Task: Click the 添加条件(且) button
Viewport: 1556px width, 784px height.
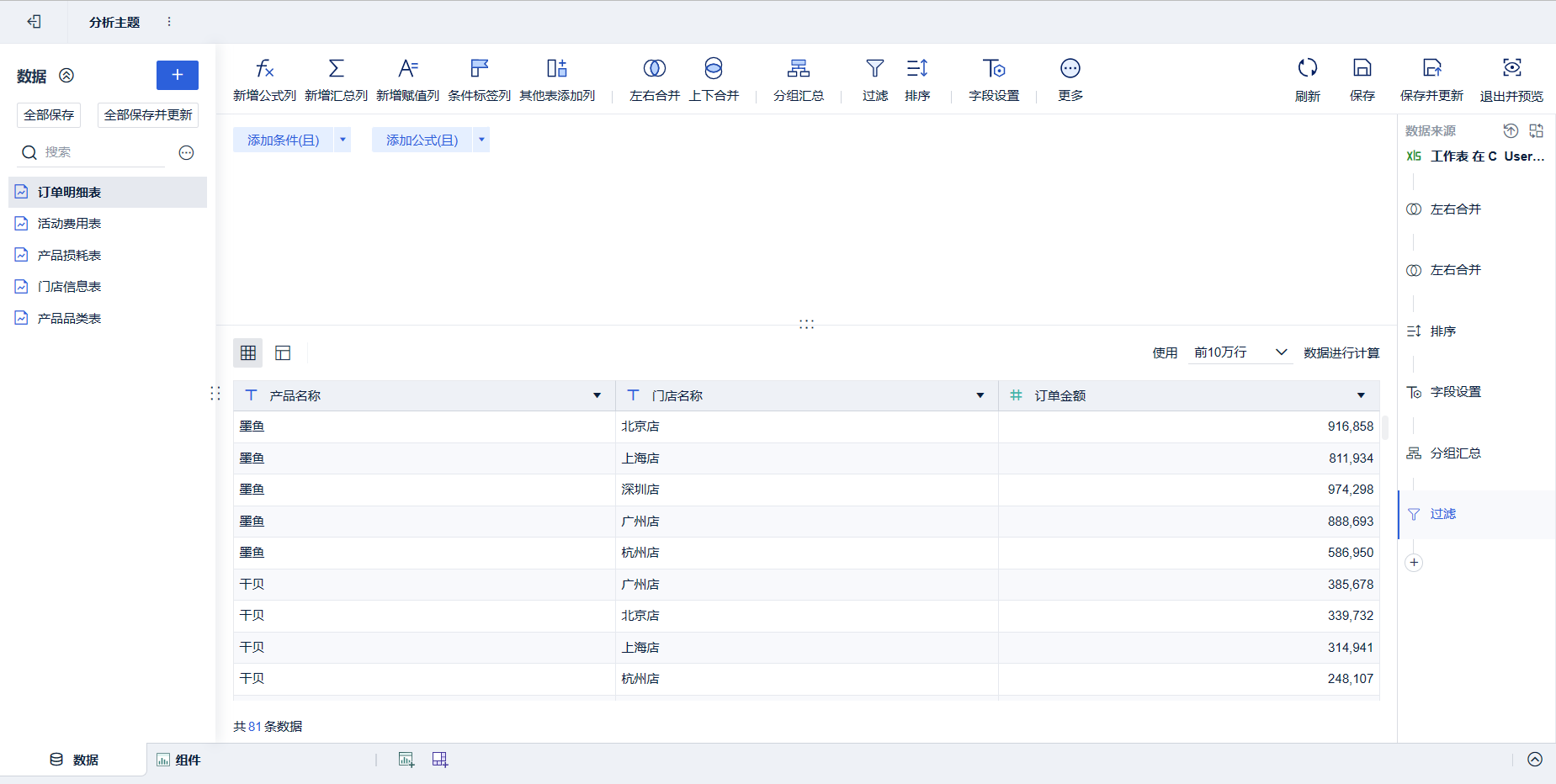Action: click(x=284, y=140)
